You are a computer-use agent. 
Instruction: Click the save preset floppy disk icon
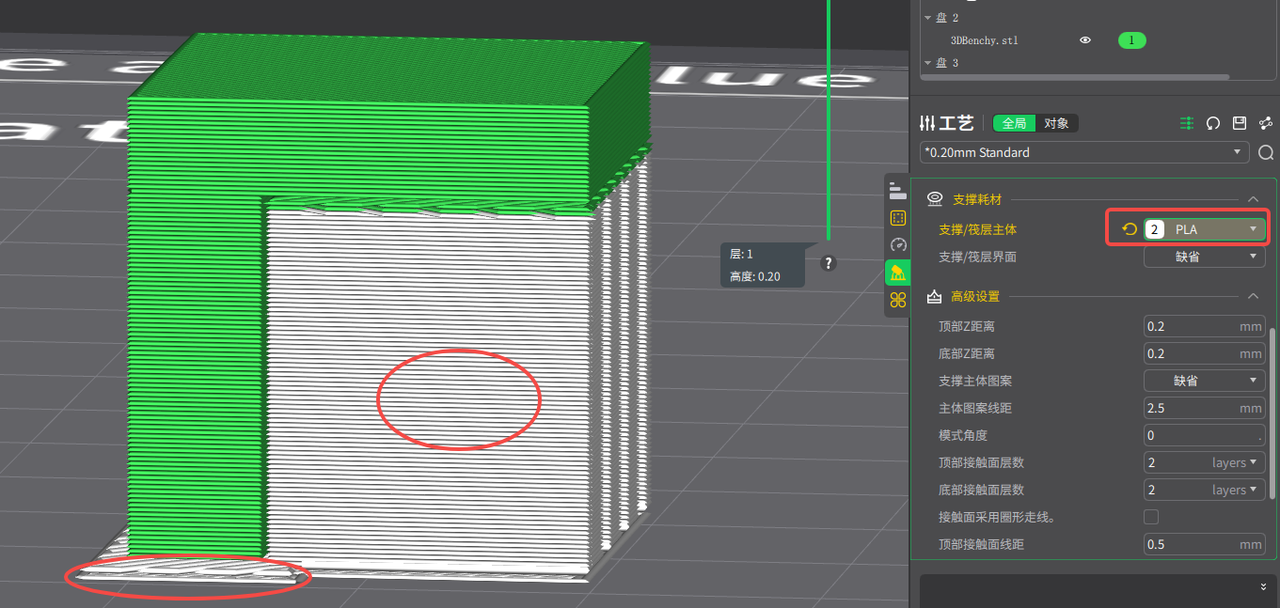pos(1239,123)
